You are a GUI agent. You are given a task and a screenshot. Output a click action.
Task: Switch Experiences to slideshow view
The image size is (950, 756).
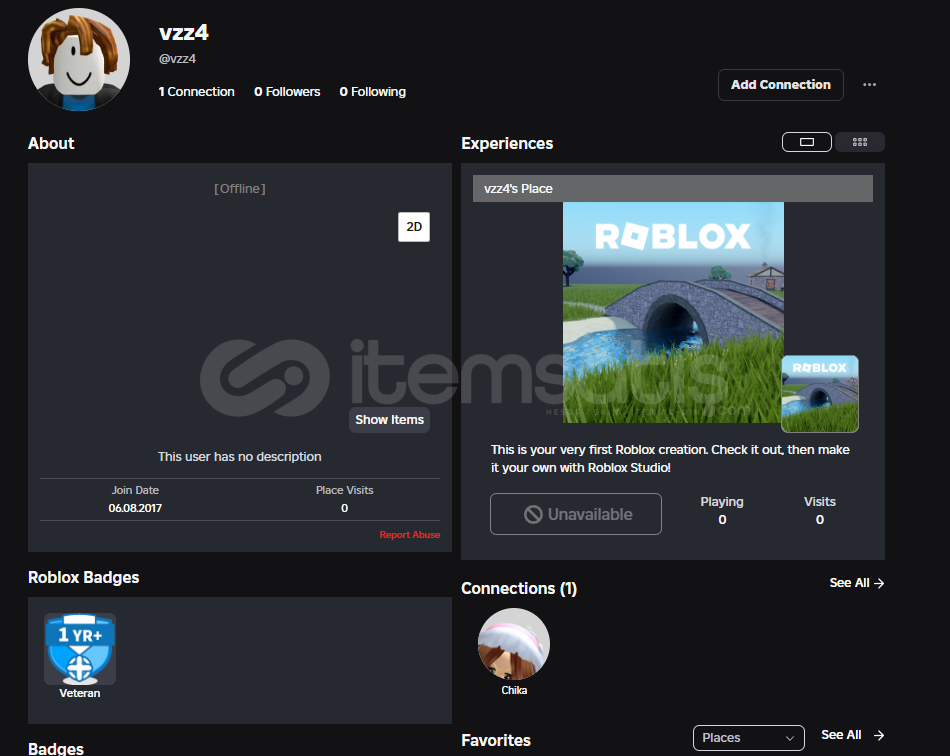806,142
